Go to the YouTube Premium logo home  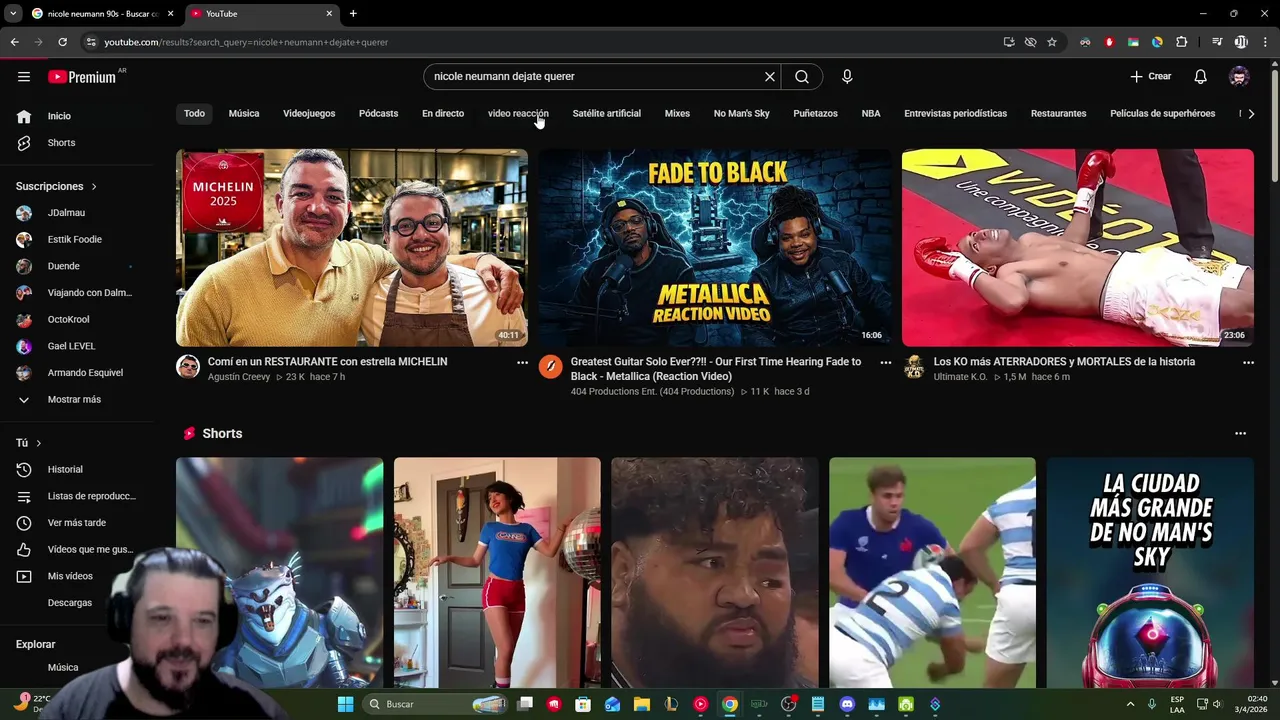tap(82, 77)
